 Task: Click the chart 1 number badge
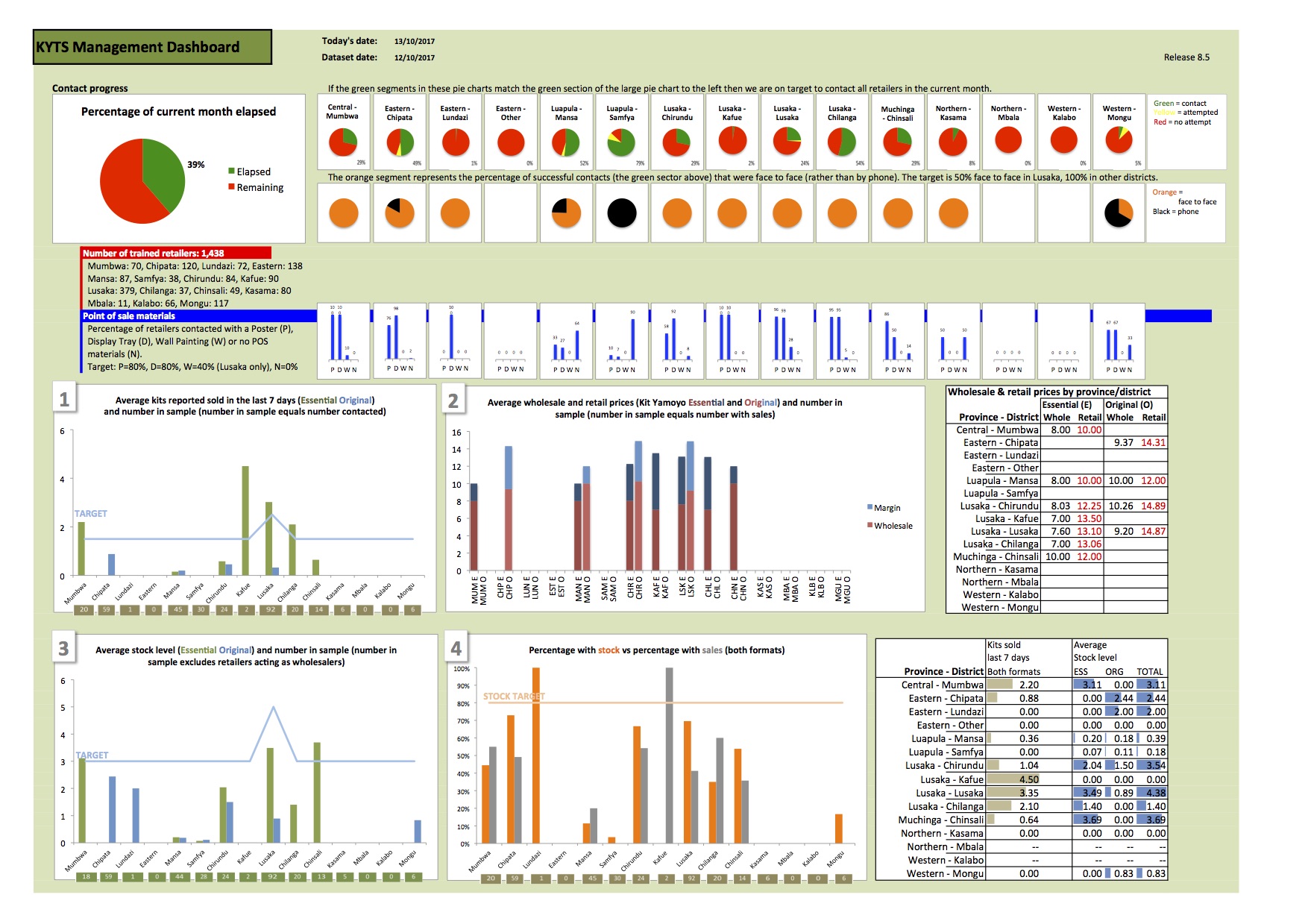[x=64, y=400]
